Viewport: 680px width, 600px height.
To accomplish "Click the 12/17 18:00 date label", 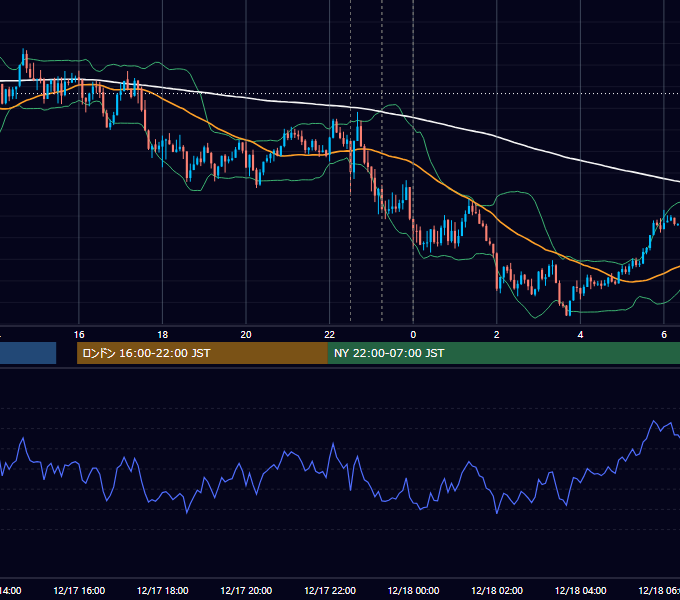I will point(163,590).
